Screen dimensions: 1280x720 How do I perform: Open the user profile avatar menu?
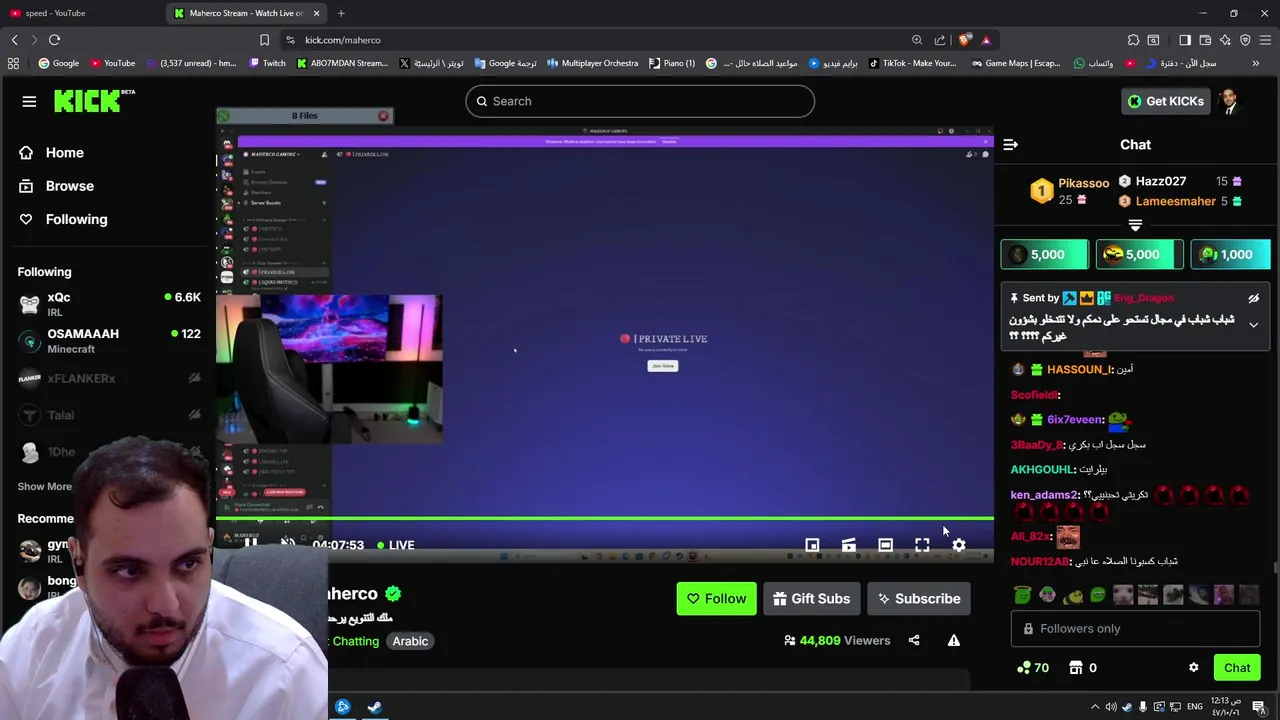click(1229, 101)
